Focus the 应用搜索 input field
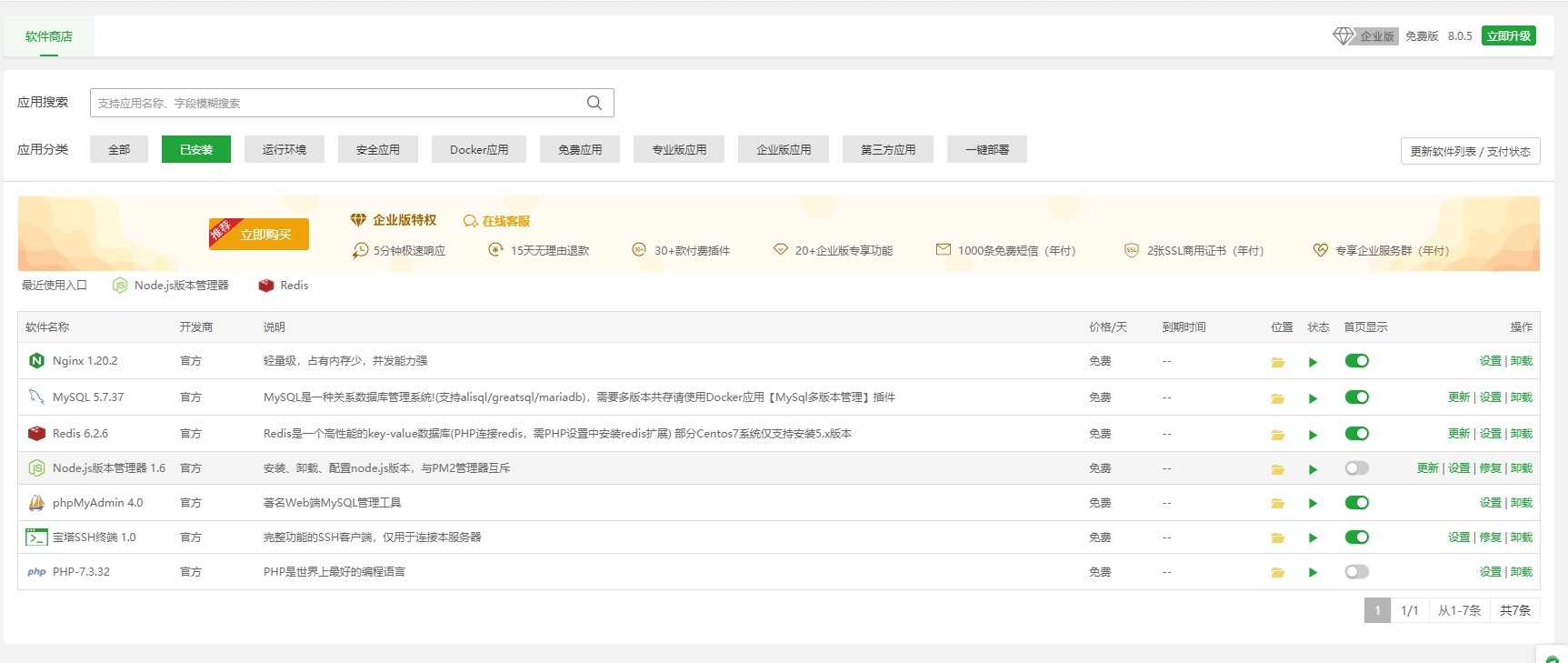The height and width of the screenshot is (663, 1568). tap(352, 103)
